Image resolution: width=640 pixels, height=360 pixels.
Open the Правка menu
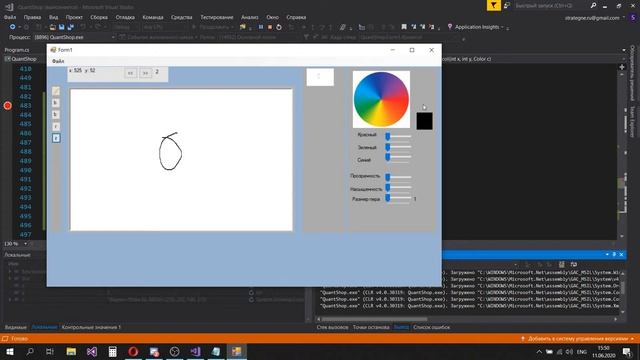[32, 17]
